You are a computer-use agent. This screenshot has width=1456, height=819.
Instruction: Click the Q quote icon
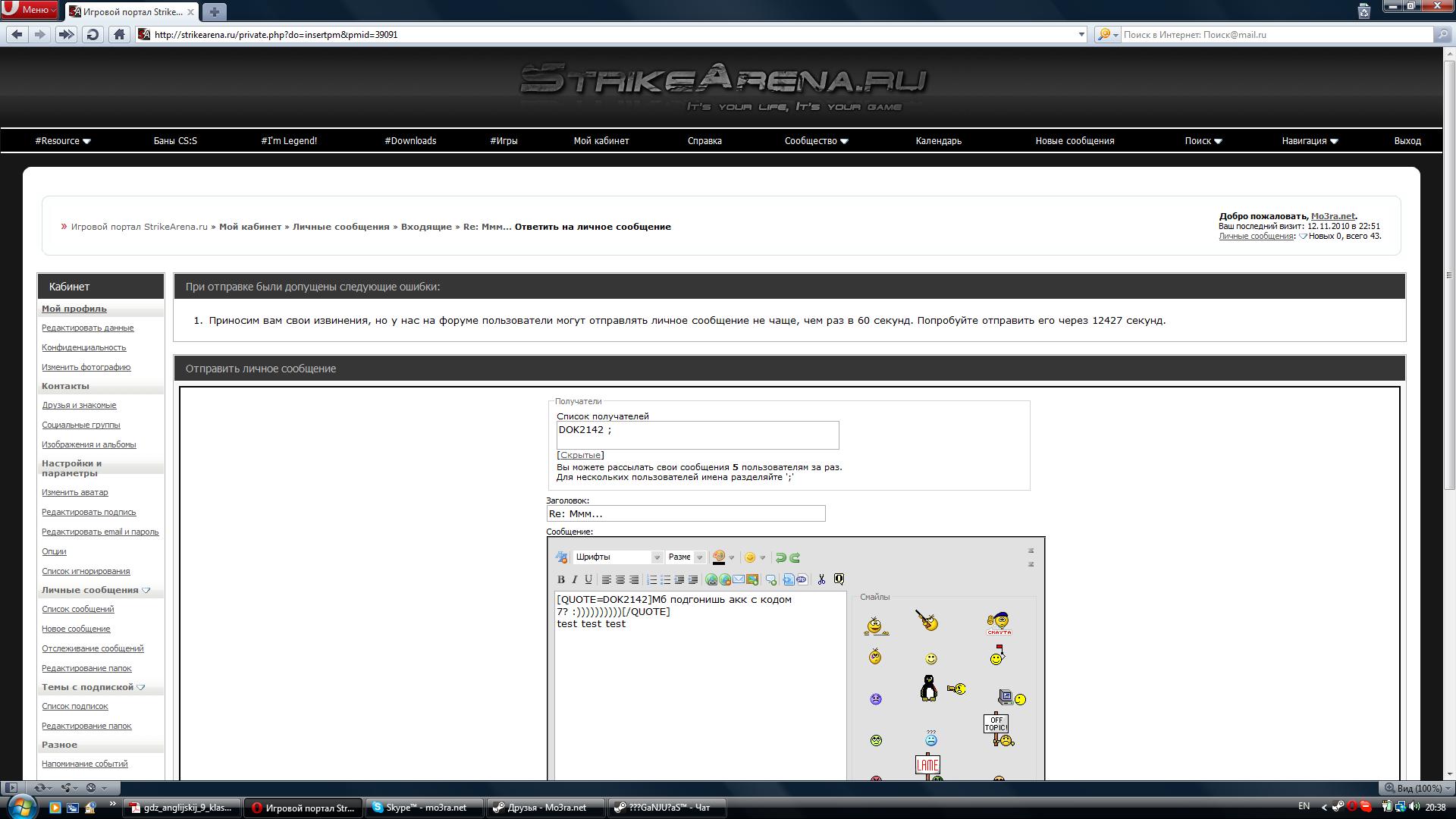pos(839,579)
